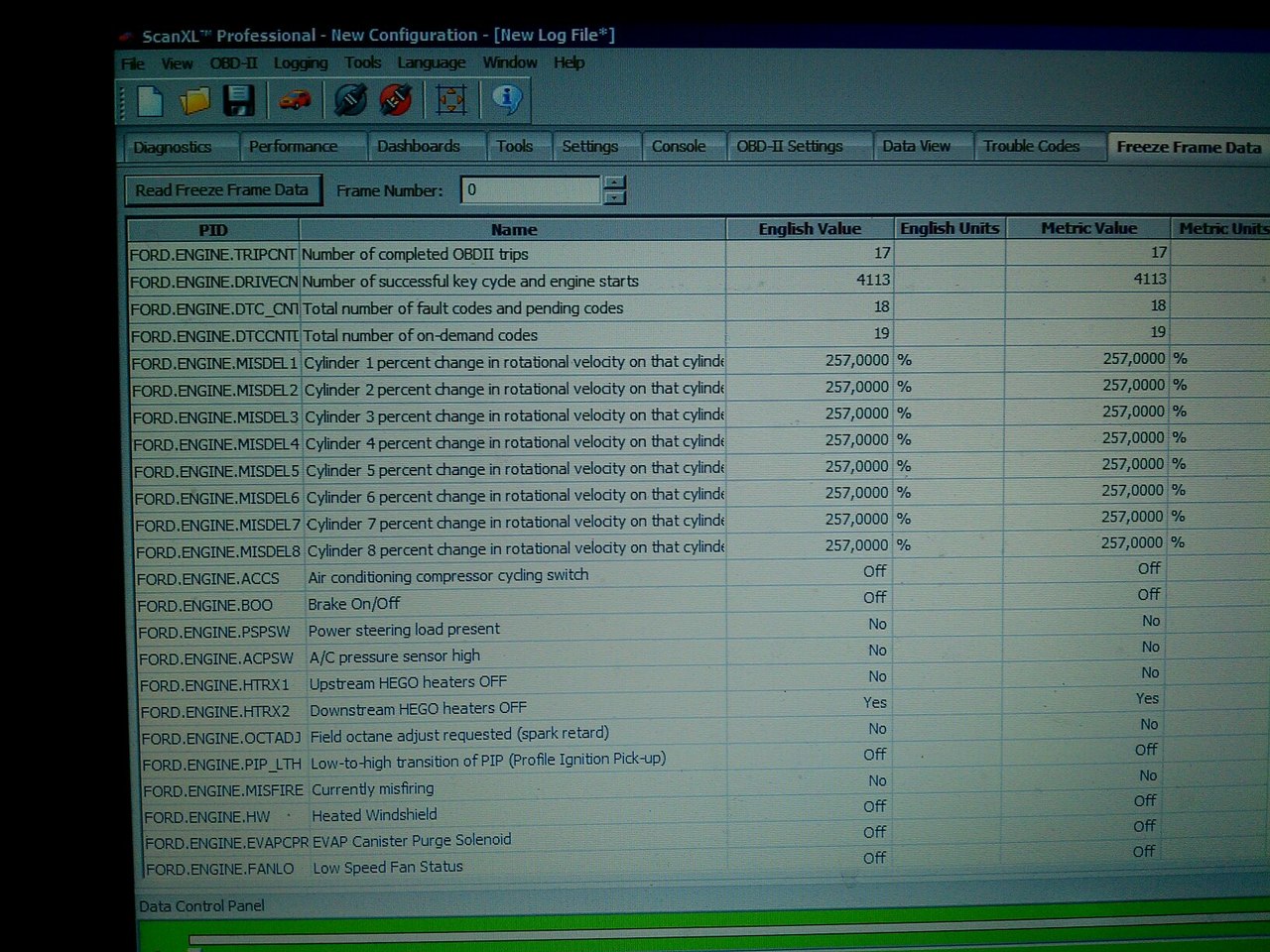The image size is (1270, 952).
Task: Switch to the Dashboards tab
Action: coord(426,146)
